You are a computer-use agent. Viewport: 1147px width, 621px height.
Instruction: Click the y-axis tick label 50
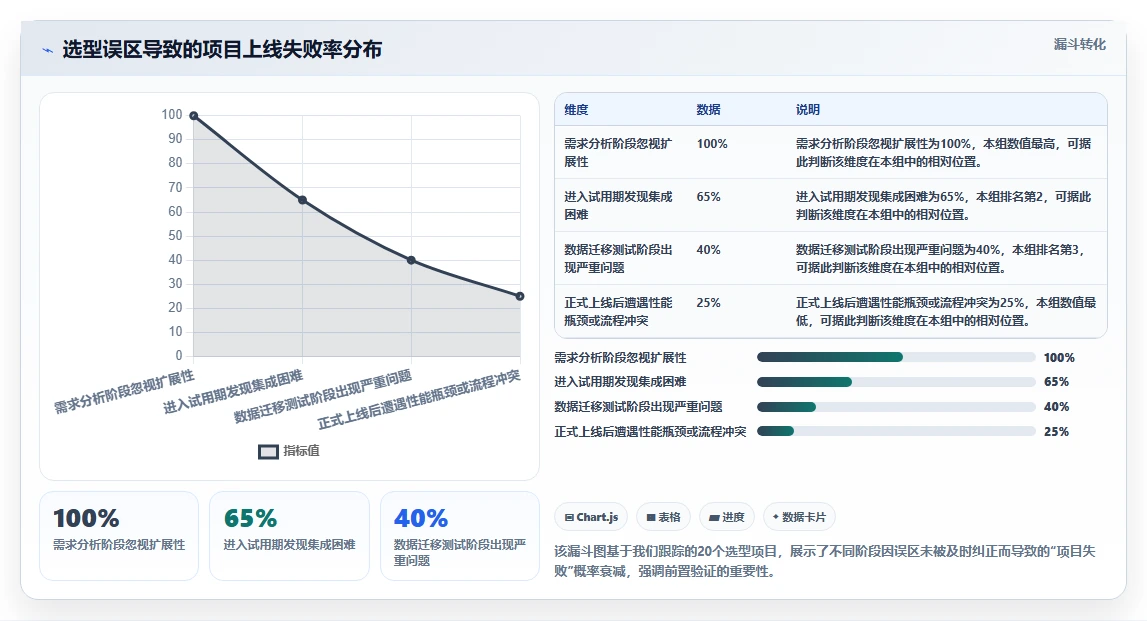click(x=175, y=236)
